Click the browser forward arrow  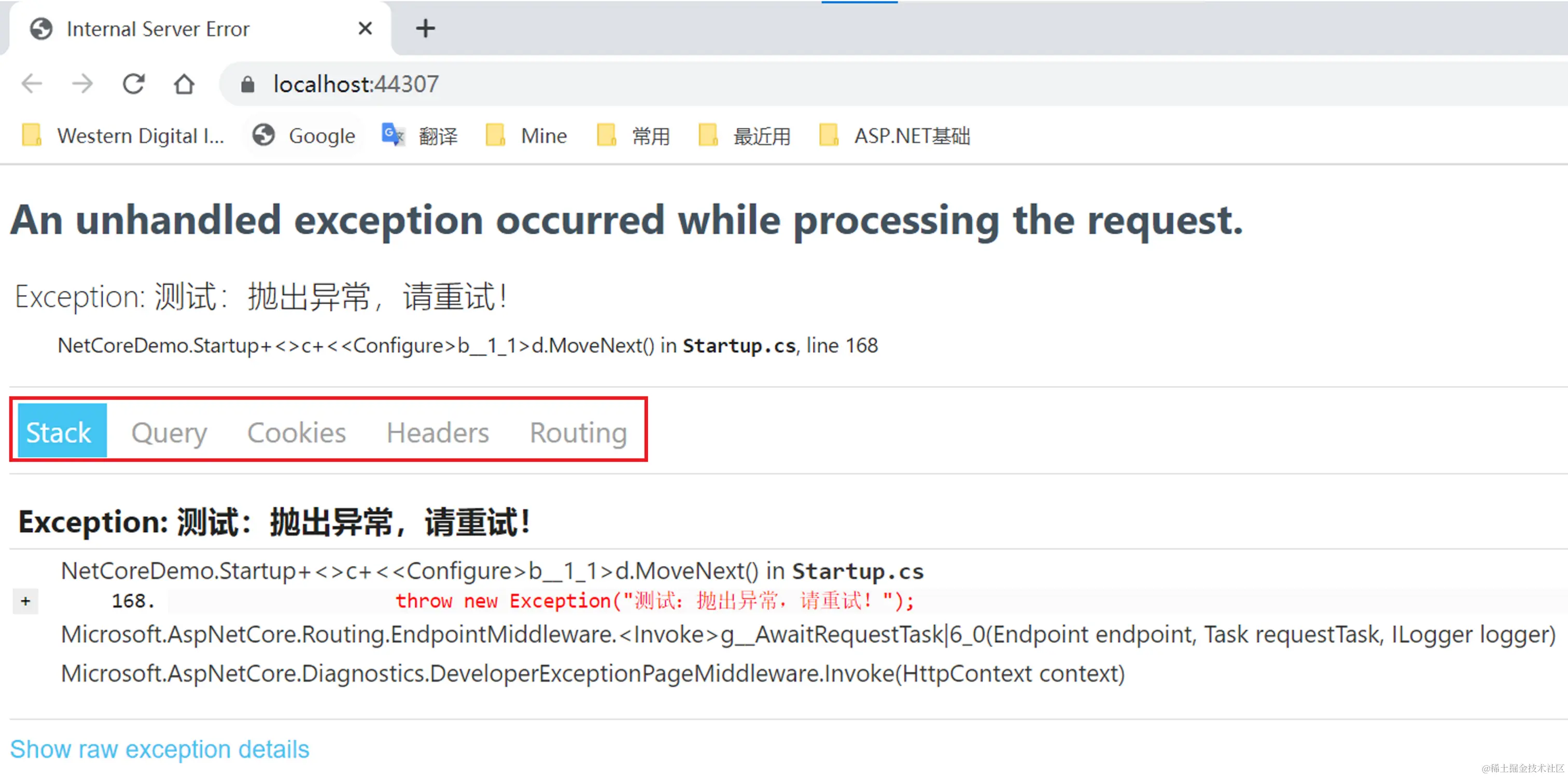pyautogui.click(x=82, y=83)
